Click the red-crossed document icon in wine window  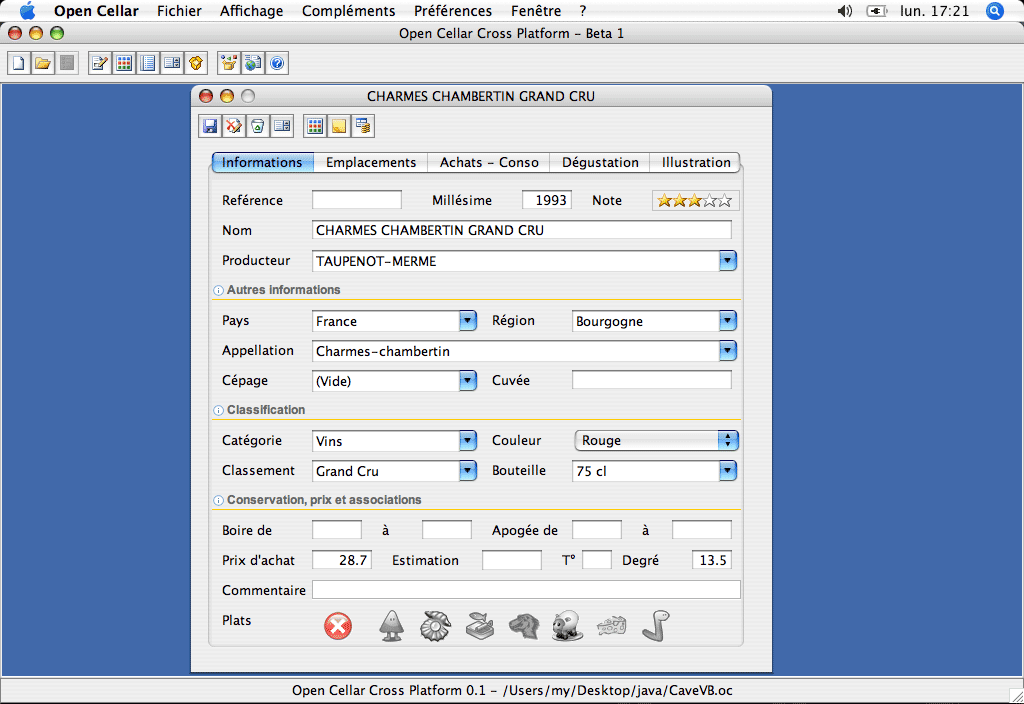pos(234,126)
